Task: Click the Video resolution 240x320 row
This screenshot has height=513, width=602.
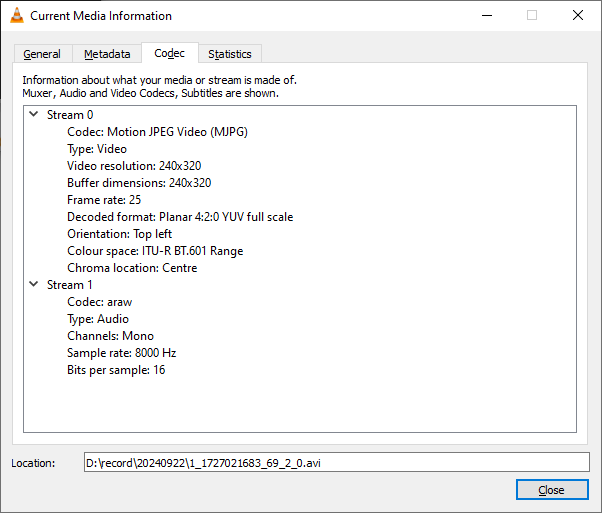Action: (139, 166)
